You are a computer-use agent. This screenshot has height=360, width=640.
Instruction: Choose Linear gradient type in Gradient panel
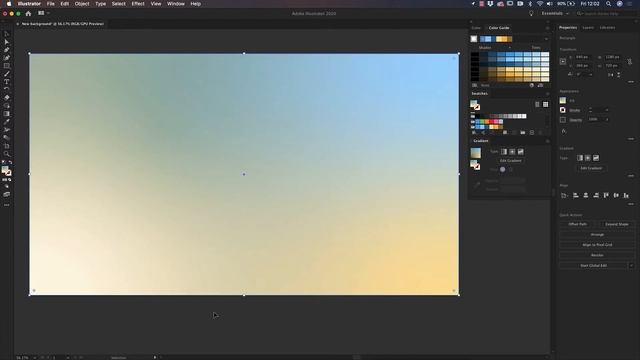point(504,152)
